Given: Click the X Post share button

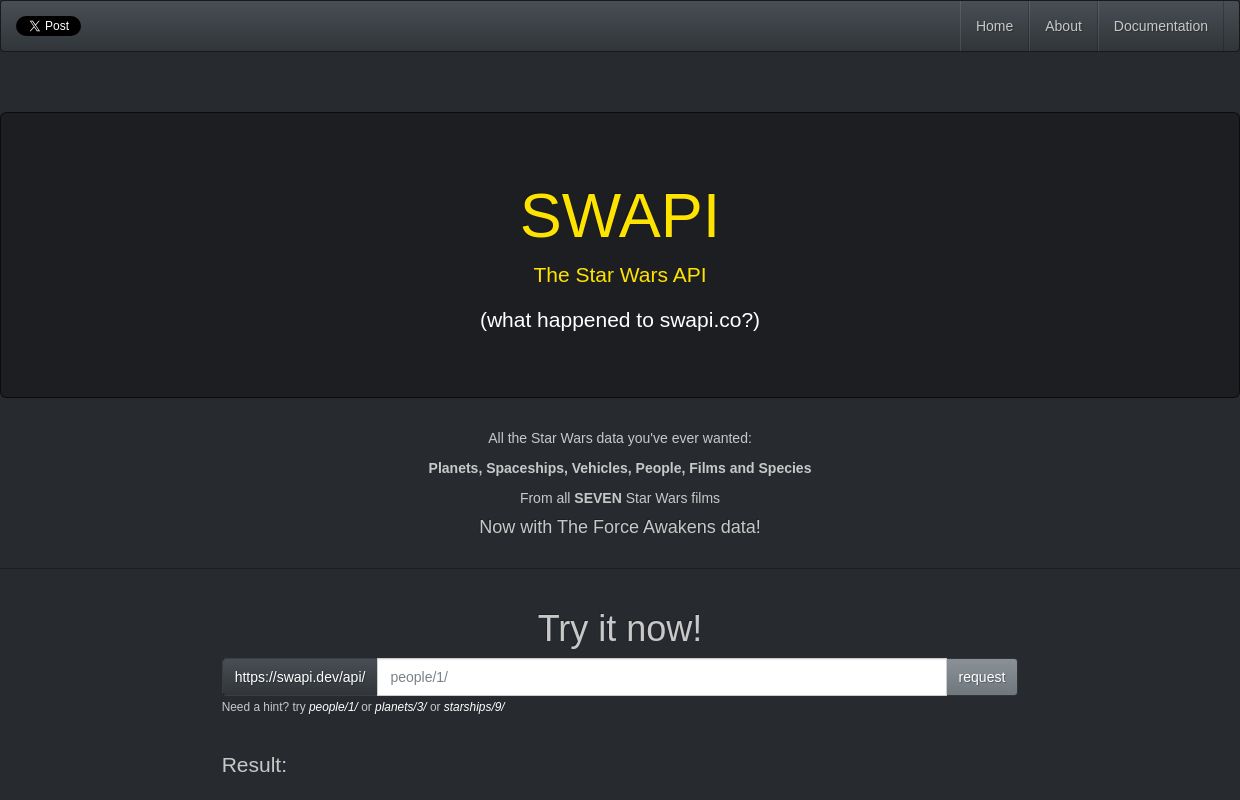Looking at the screenshot, I should coord(48,26).
